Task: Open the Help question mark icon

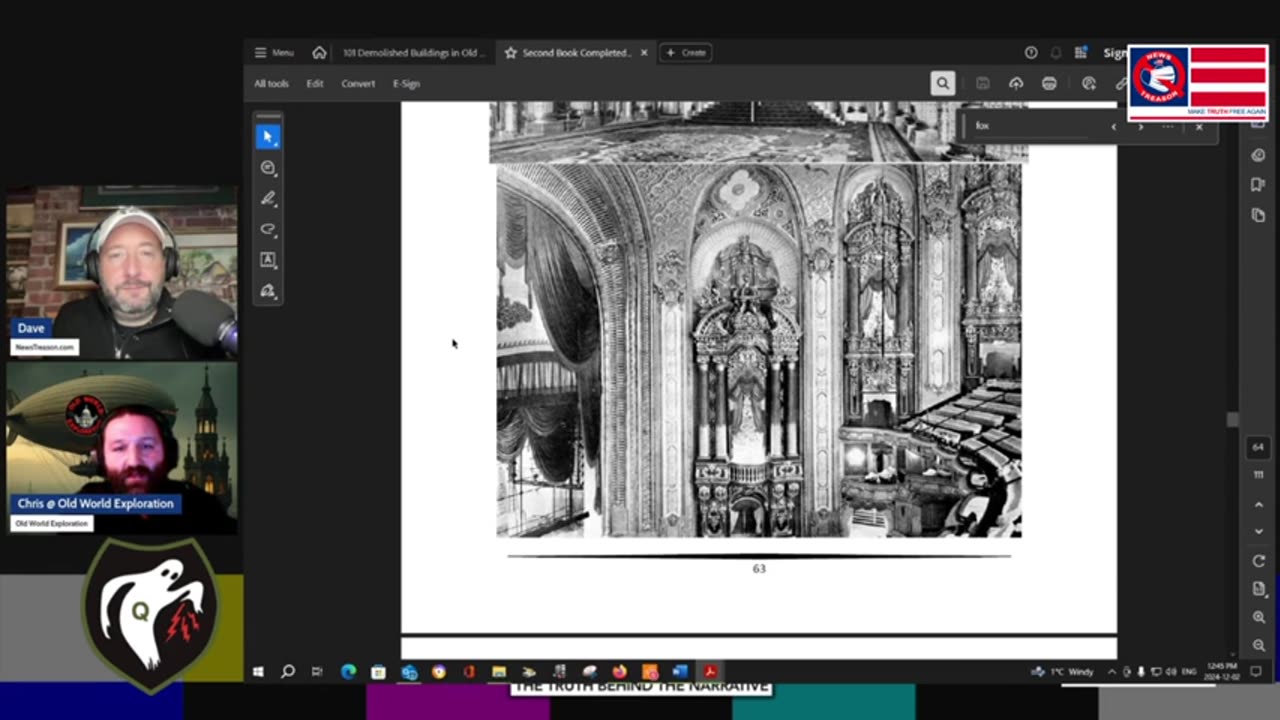Action: click(x=1031, y=53)
